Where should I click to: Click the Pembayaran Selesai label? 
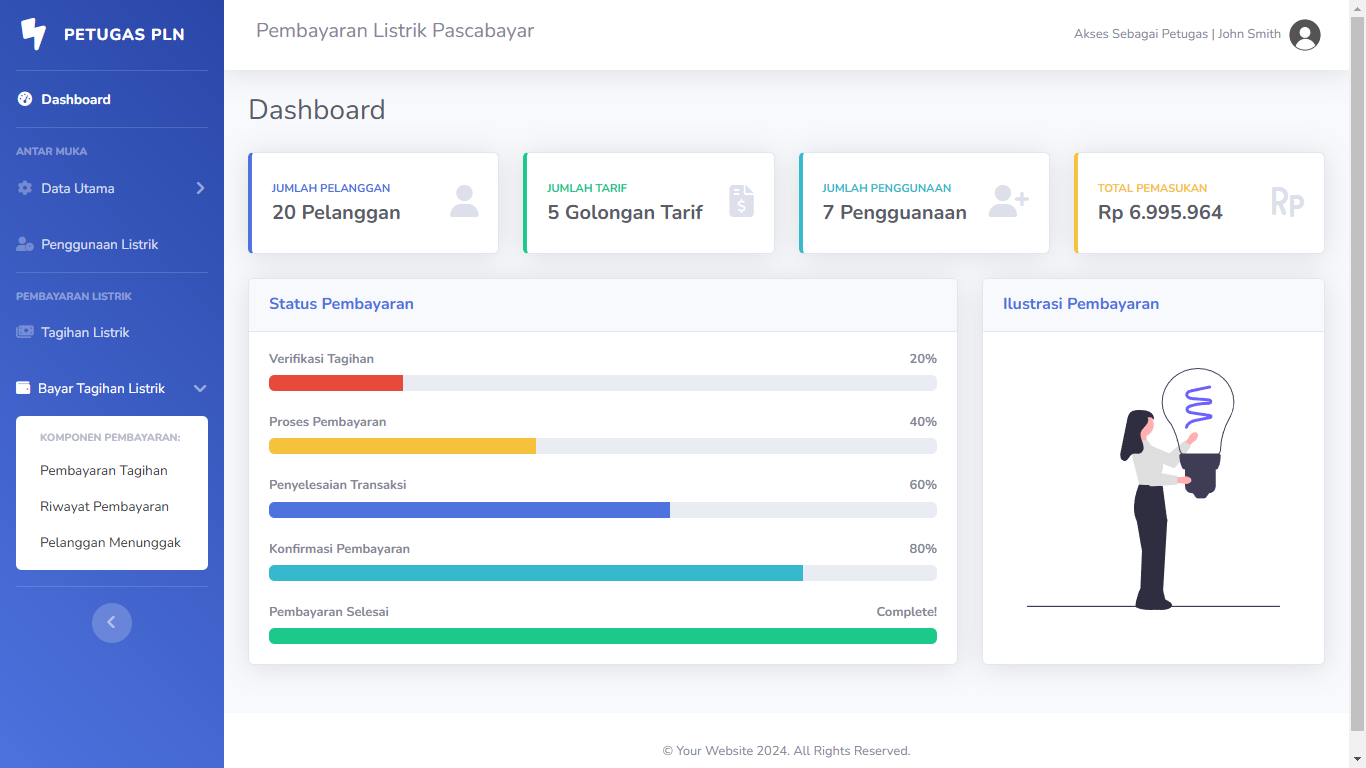point(329,612)
